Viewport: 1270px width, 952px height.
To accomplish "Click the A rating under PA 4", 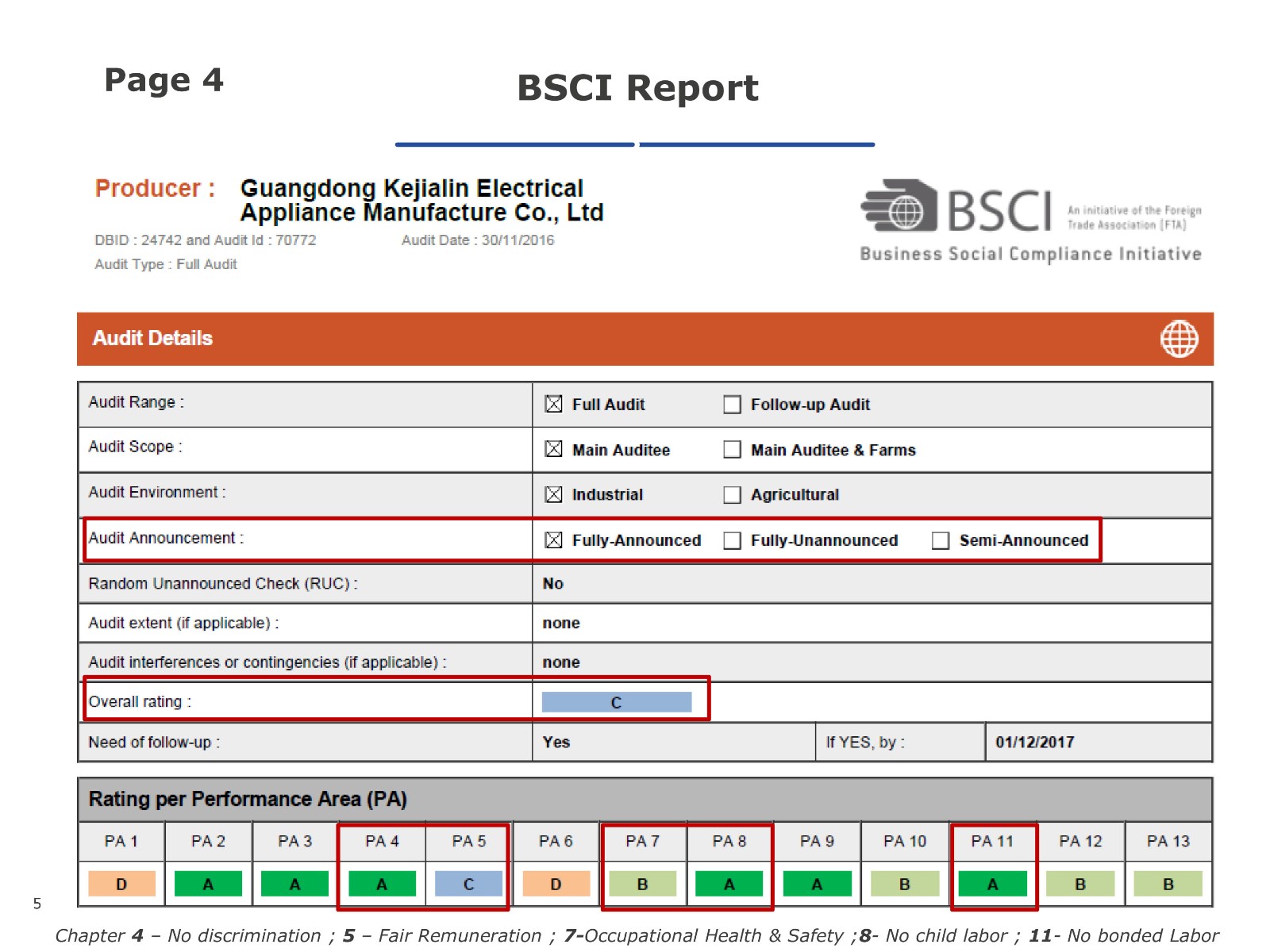I will tap(382, 884).
